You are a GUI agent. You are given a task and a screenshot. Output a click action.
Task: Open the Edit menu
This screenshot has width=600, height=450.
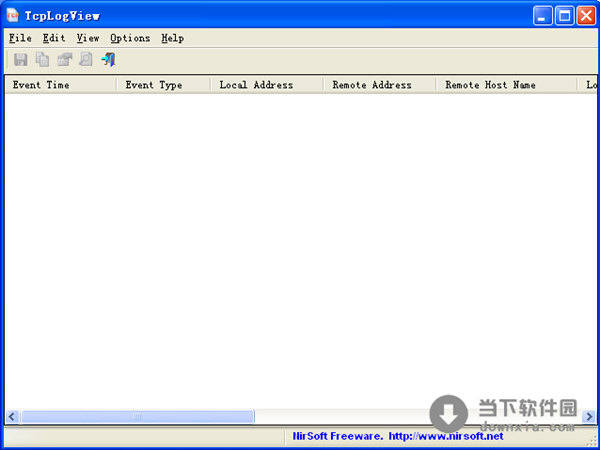[x=54, y=38]
